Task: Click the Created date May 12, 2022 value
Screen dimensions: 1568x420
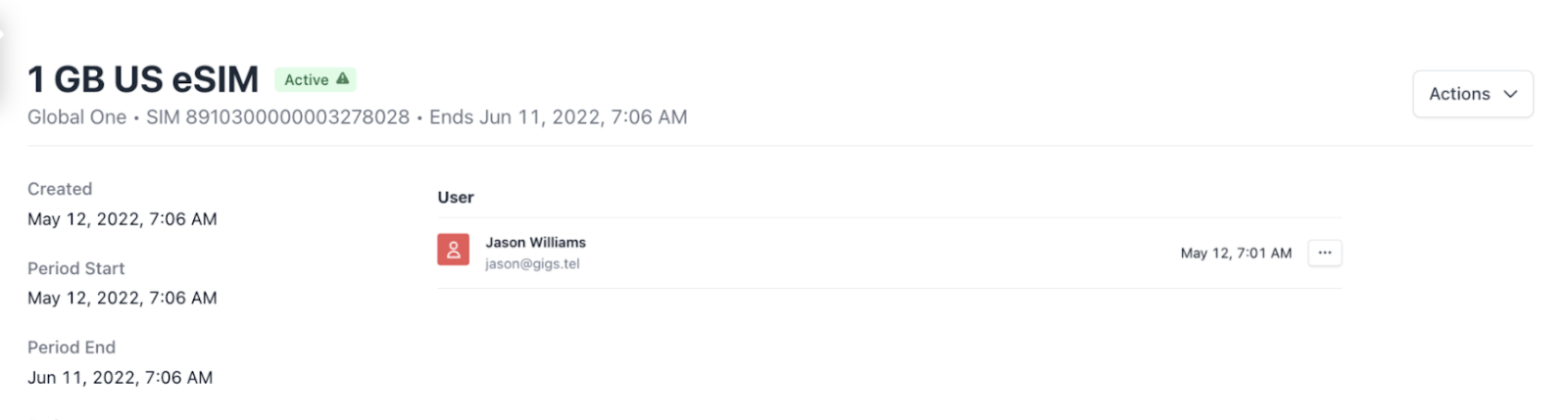Action: (122, 219)
